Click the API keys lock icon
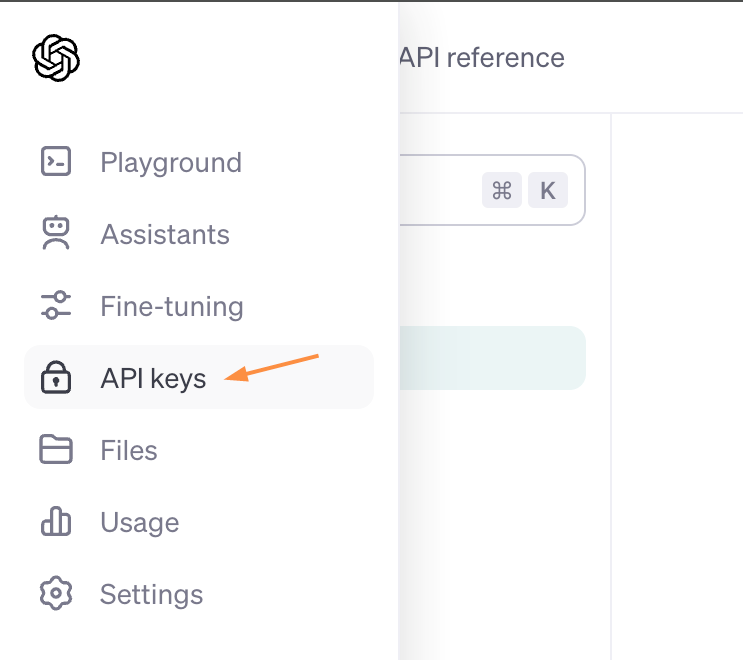The image size is (743, 660). [56, 378]
